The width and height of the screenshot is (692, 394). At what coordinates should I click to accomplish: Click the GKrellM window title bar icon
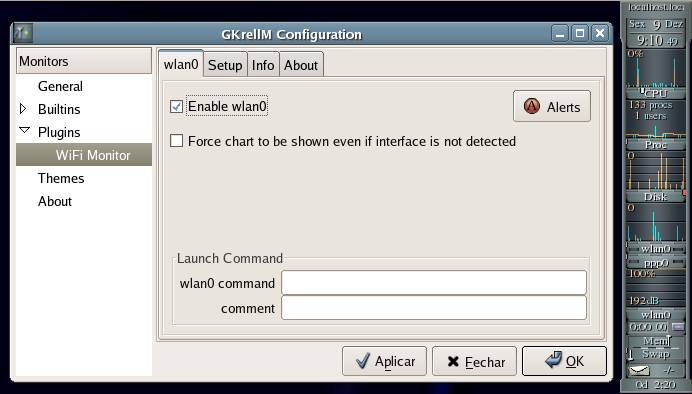(22, 34)
